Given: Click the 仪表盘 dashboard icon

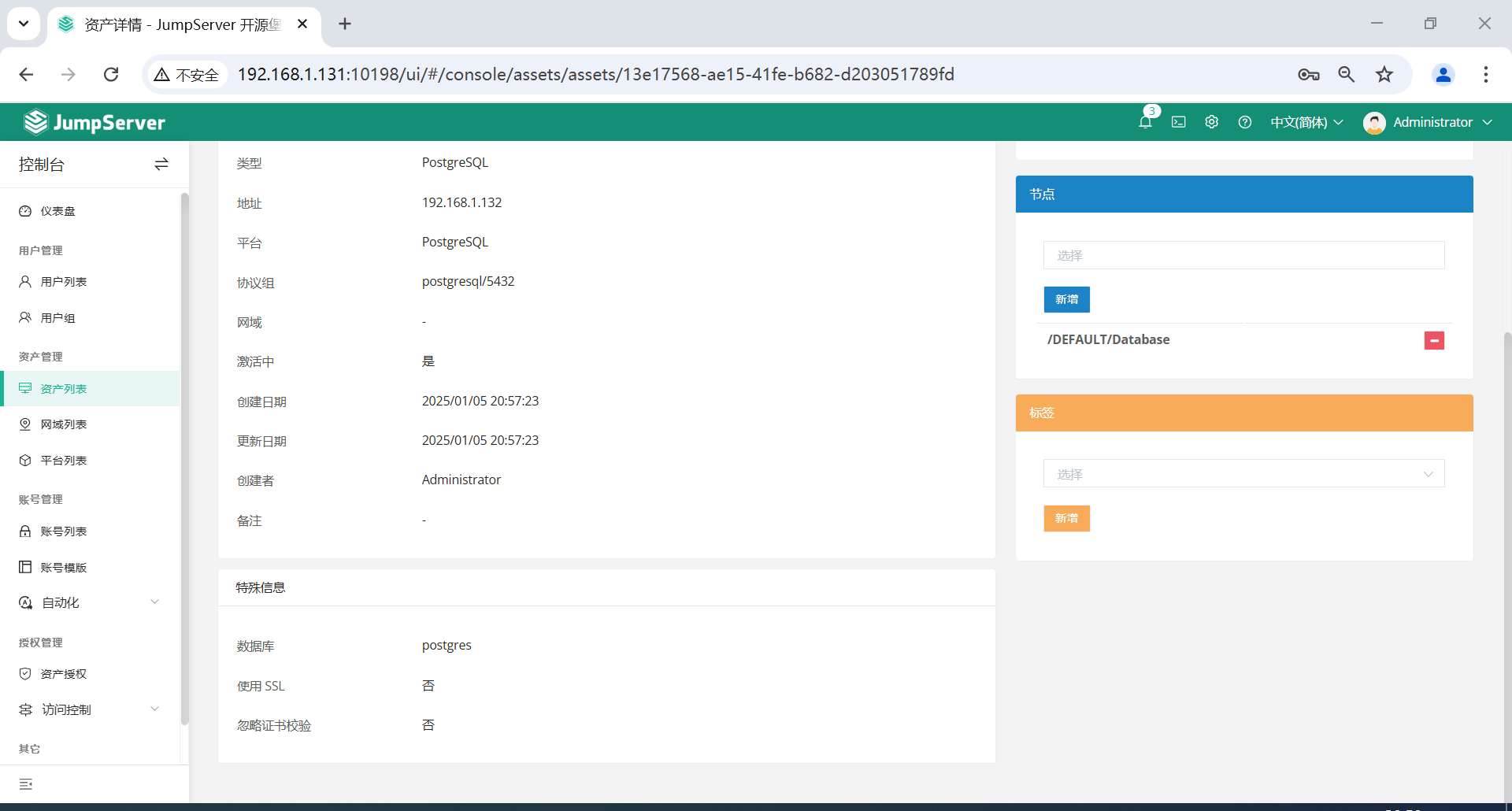Looking at the screenshot, I should click(x=25, y=211).
